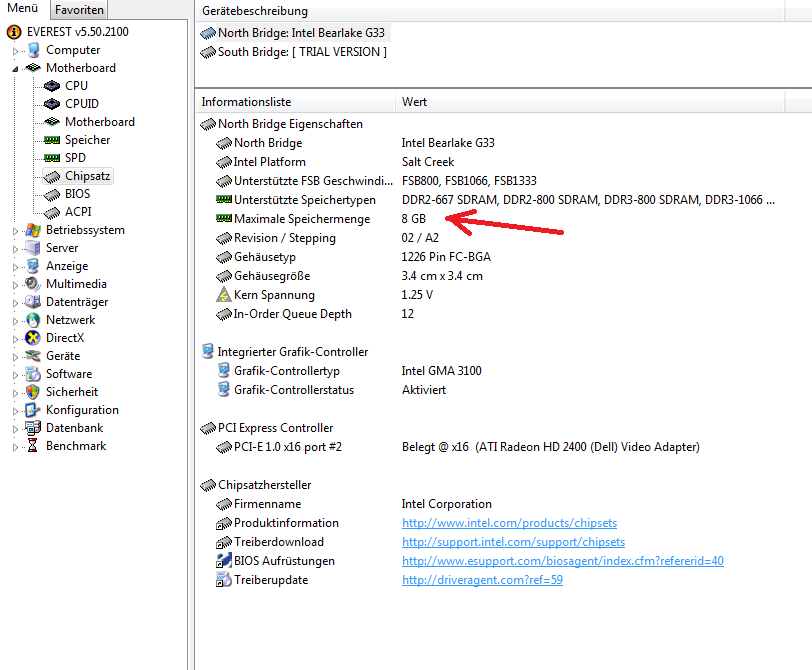Open the Intel Treiberdownload support link

[x=513, y=542]
